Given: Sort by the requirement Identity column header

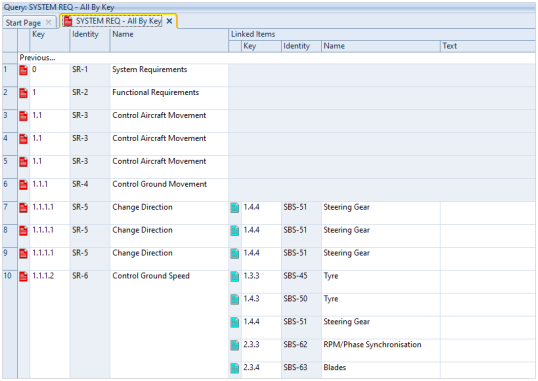Looking at the screenshot, I should click(x=90, y=40).
